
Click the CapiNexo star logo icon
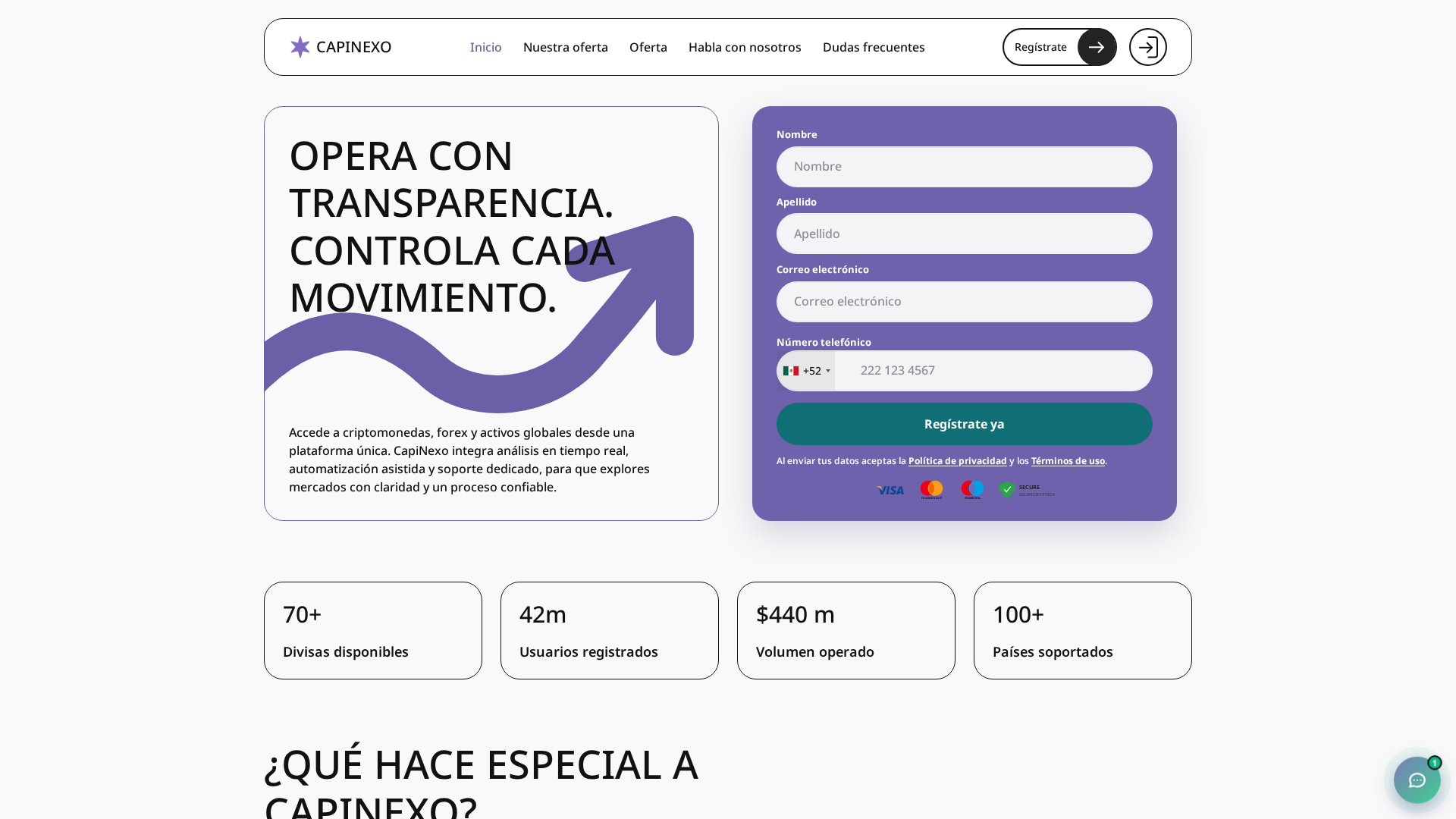300,47
